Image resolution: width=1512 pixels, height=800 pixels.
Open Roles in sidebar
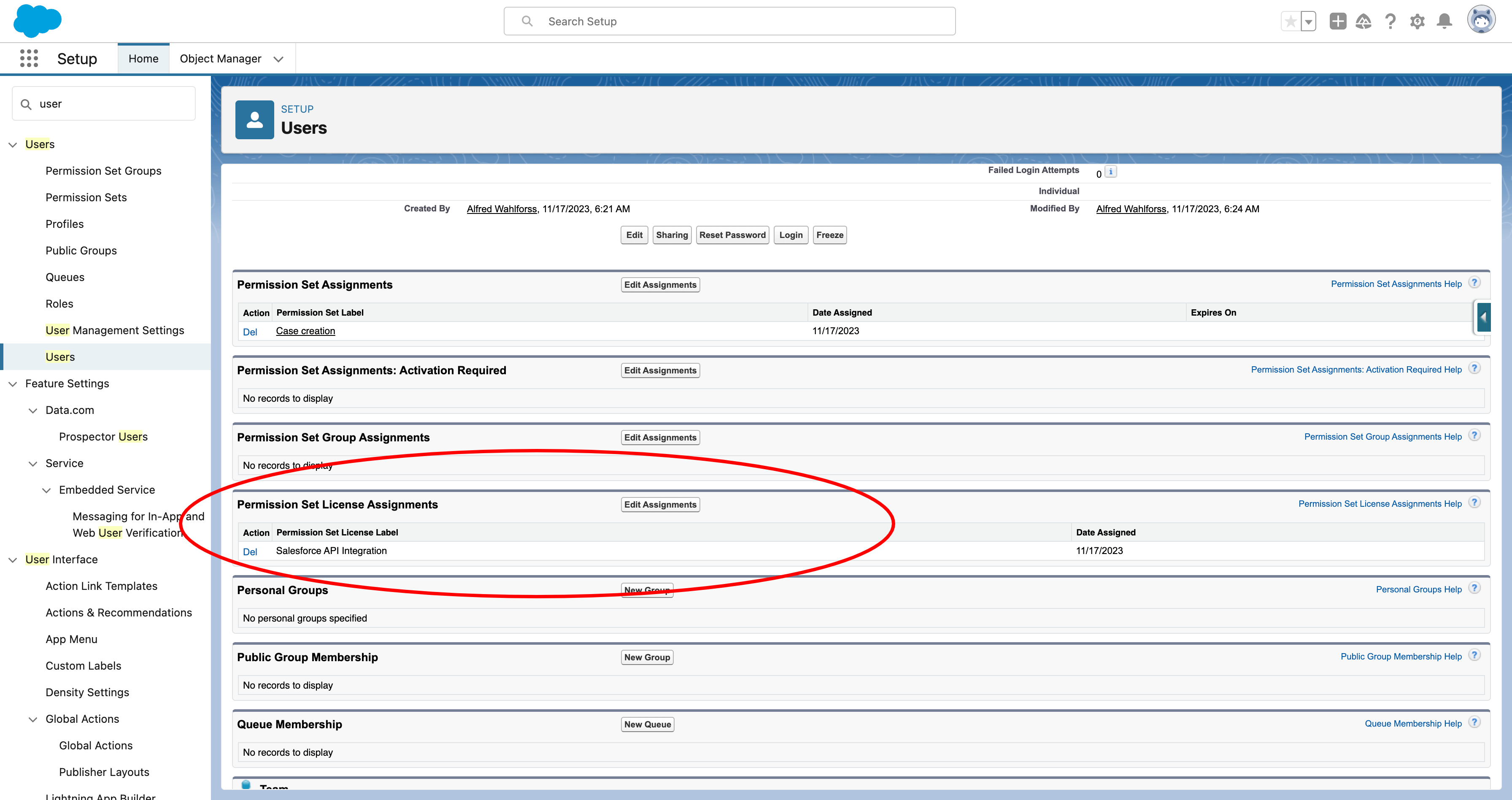pos(59,304)
